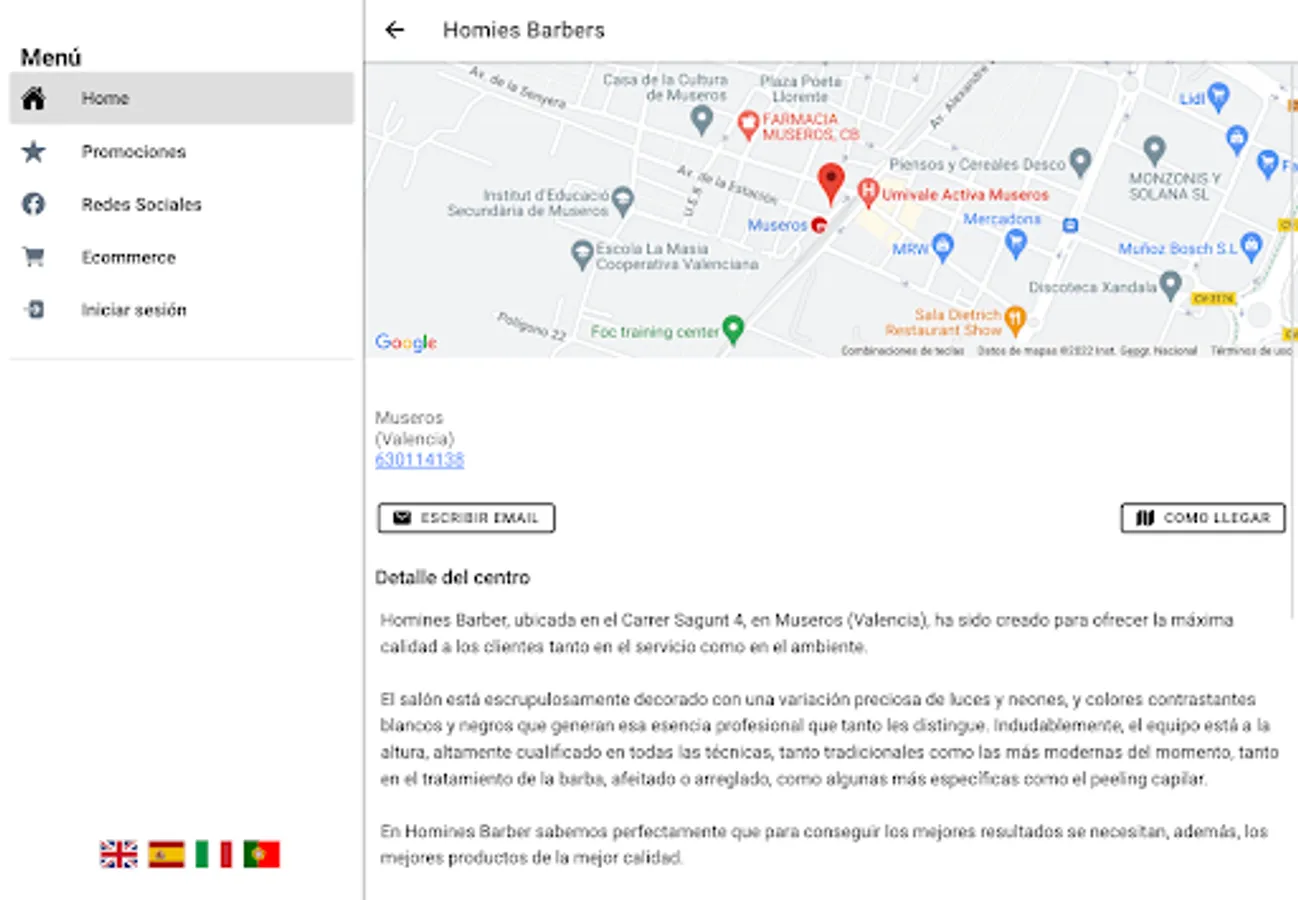The width and height of the screenshot is (1298, 900).
Task: Switch language with the Portuguese flag
Action: coord(261,854)
